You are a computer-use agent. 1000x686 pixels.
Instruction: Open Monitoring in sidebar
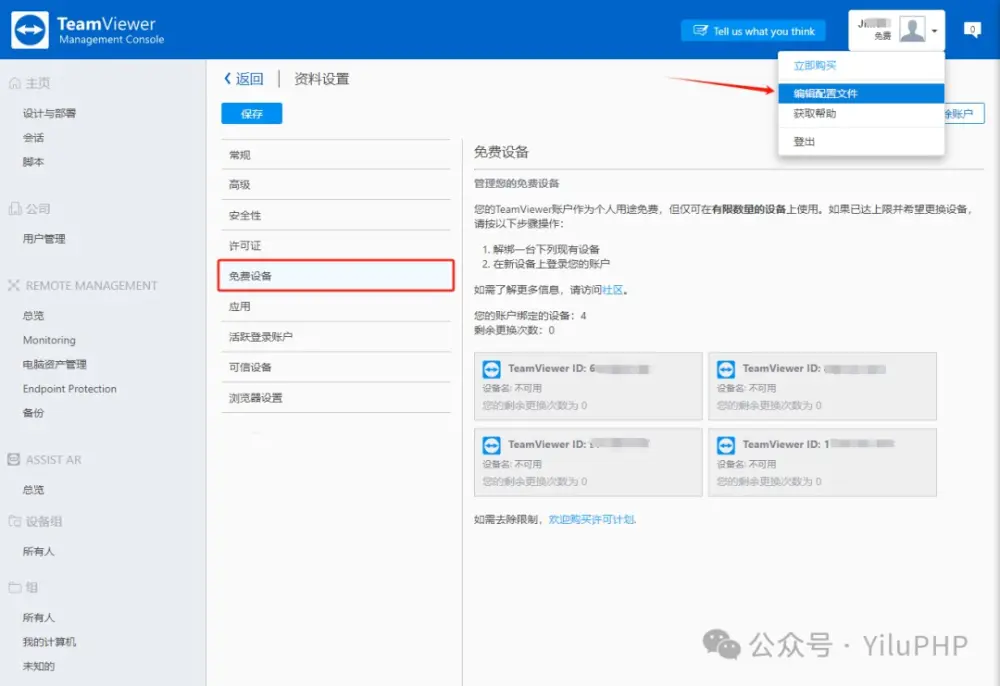point(49,340)
